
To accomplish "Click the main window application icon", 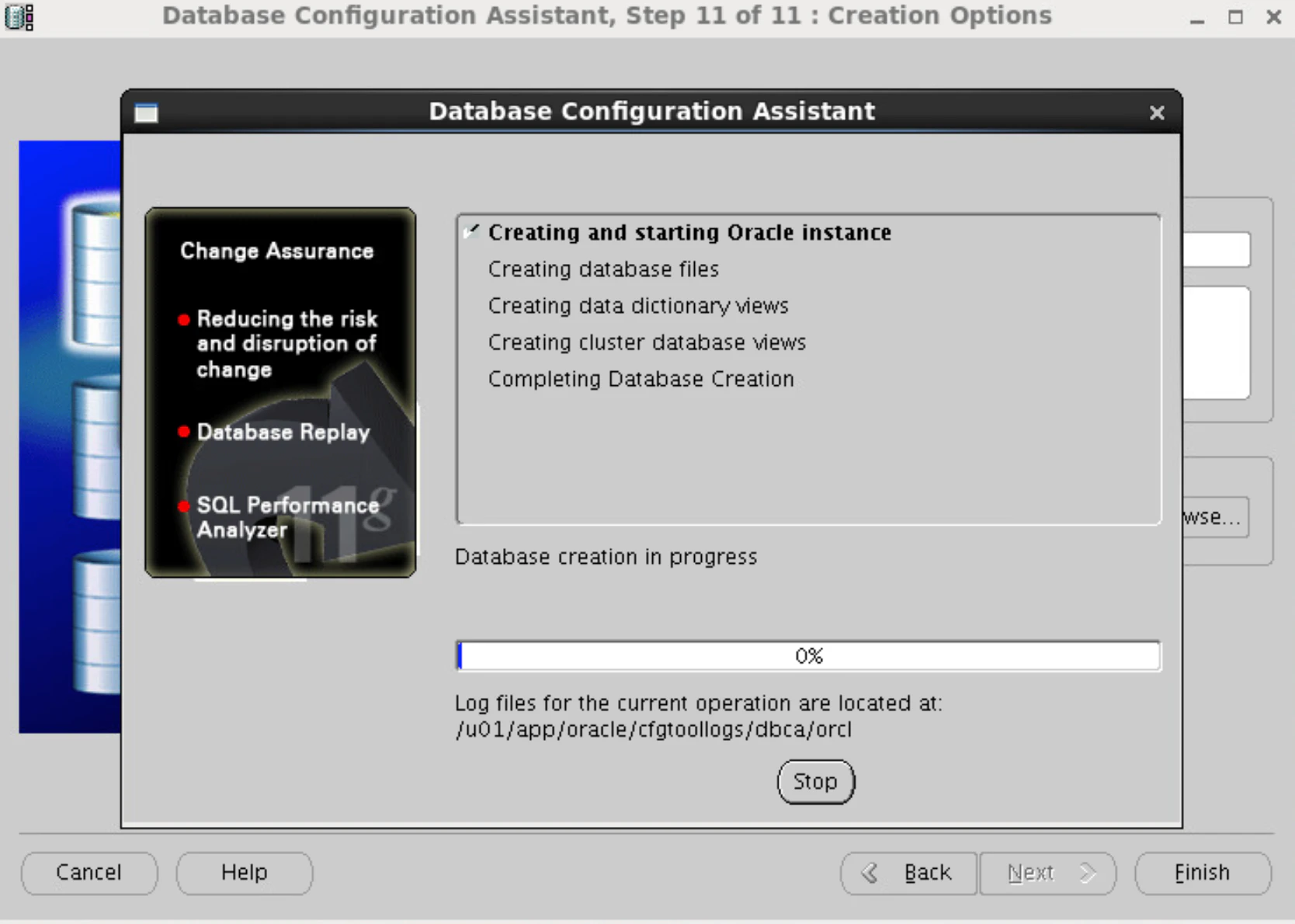I will [x=19, y=16].
